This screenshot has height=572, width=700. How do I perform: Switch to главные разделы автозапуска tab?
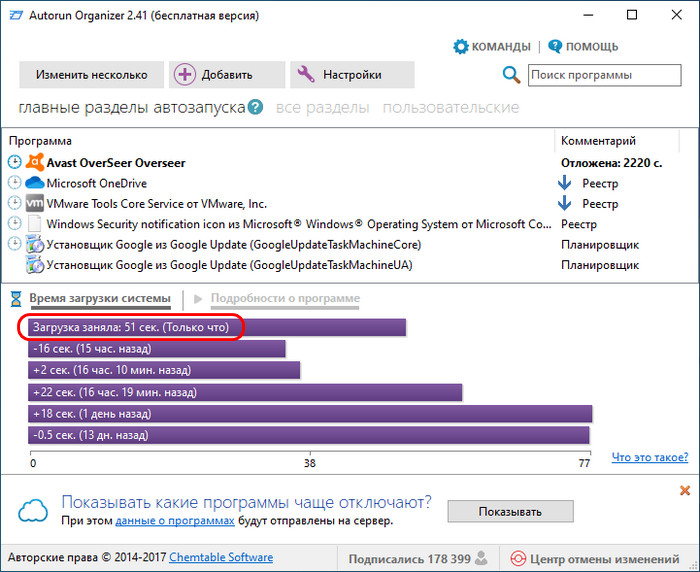132,108
